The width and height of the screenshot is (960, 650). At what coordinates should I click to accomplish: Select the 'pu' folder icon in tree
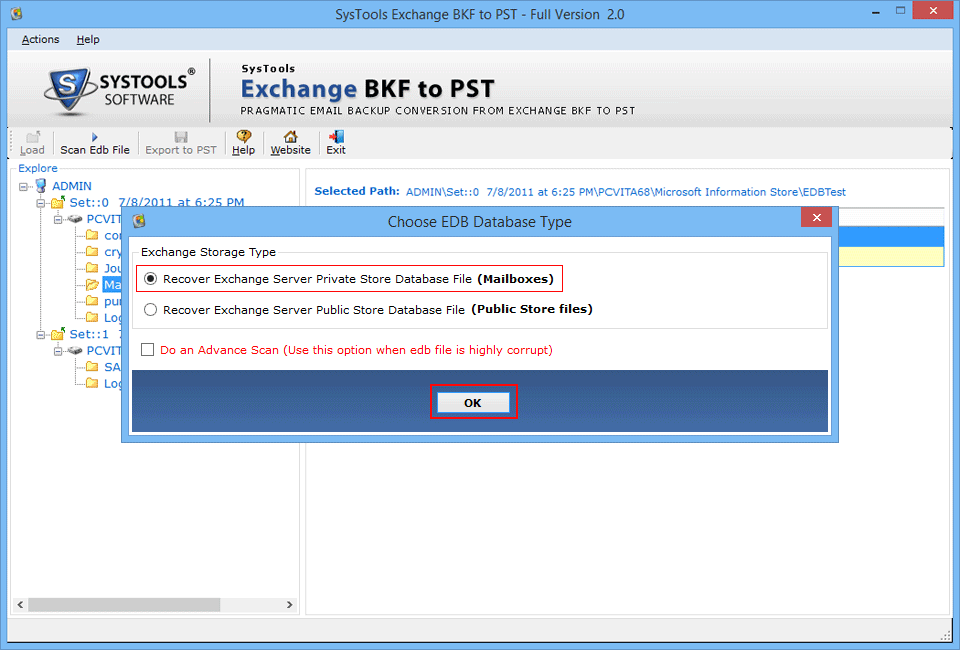[x=92, y=301]
